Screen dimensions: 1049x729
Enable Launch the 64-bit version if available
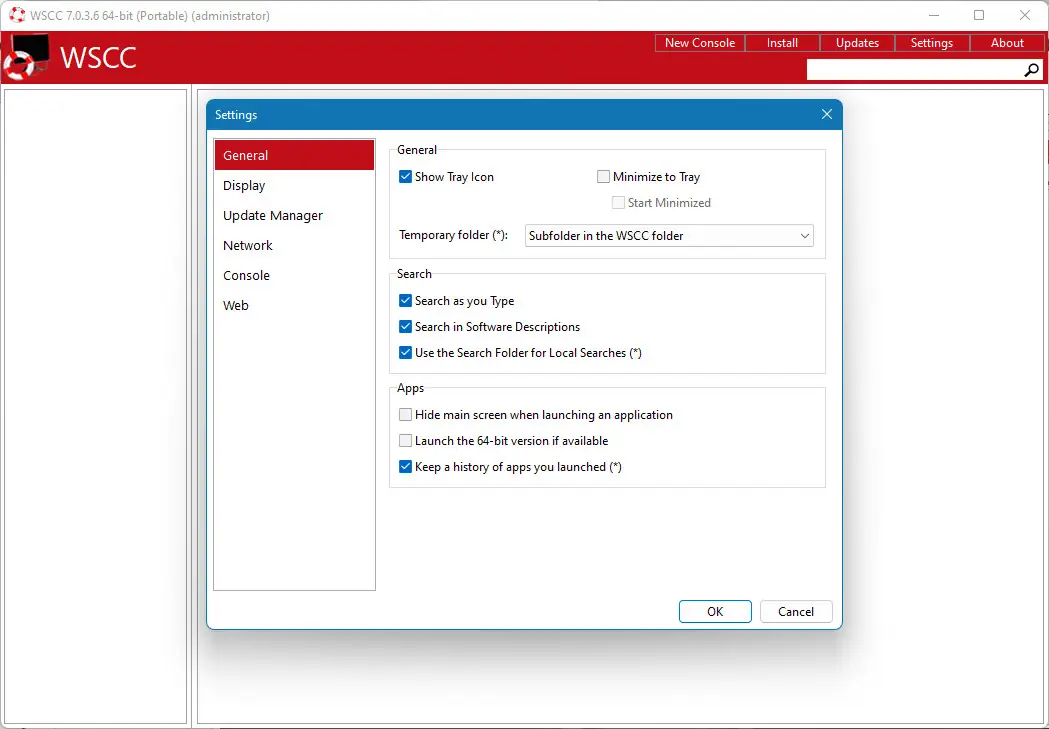click(405, 441)
